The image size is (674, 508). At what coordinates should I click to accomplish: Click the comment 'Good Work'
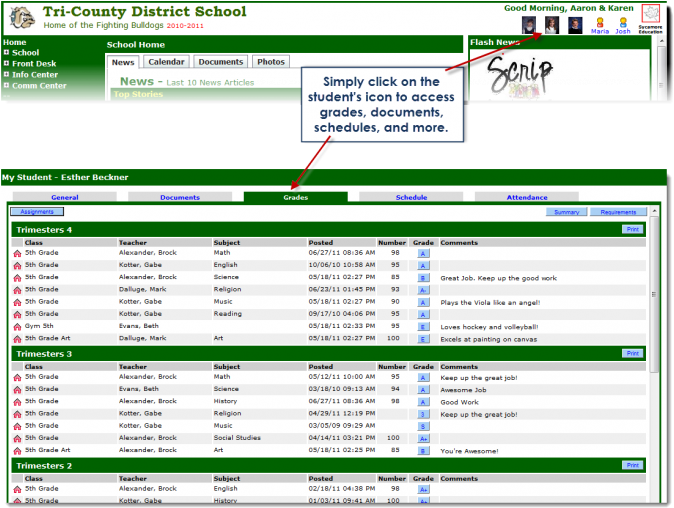pyautogui.click(x=459, y=402)
